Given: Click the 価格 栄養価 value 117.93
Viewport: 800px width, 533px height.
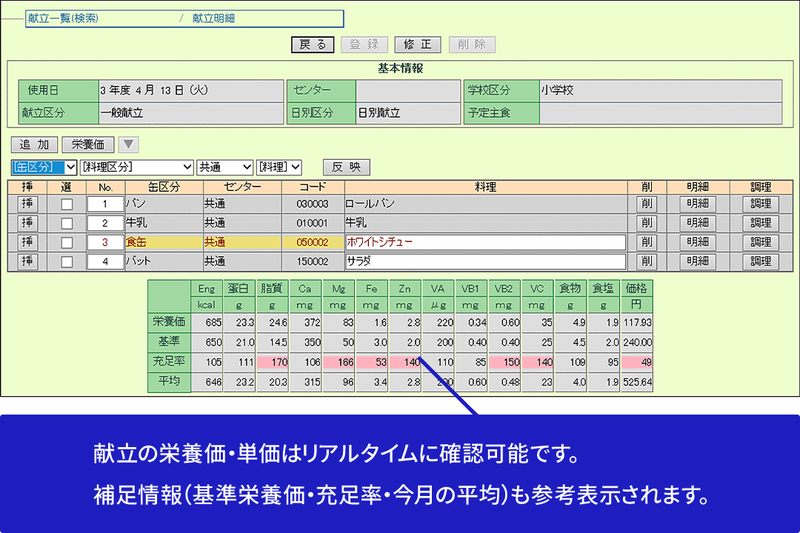Looking at the screenshot, I should 637,323.
